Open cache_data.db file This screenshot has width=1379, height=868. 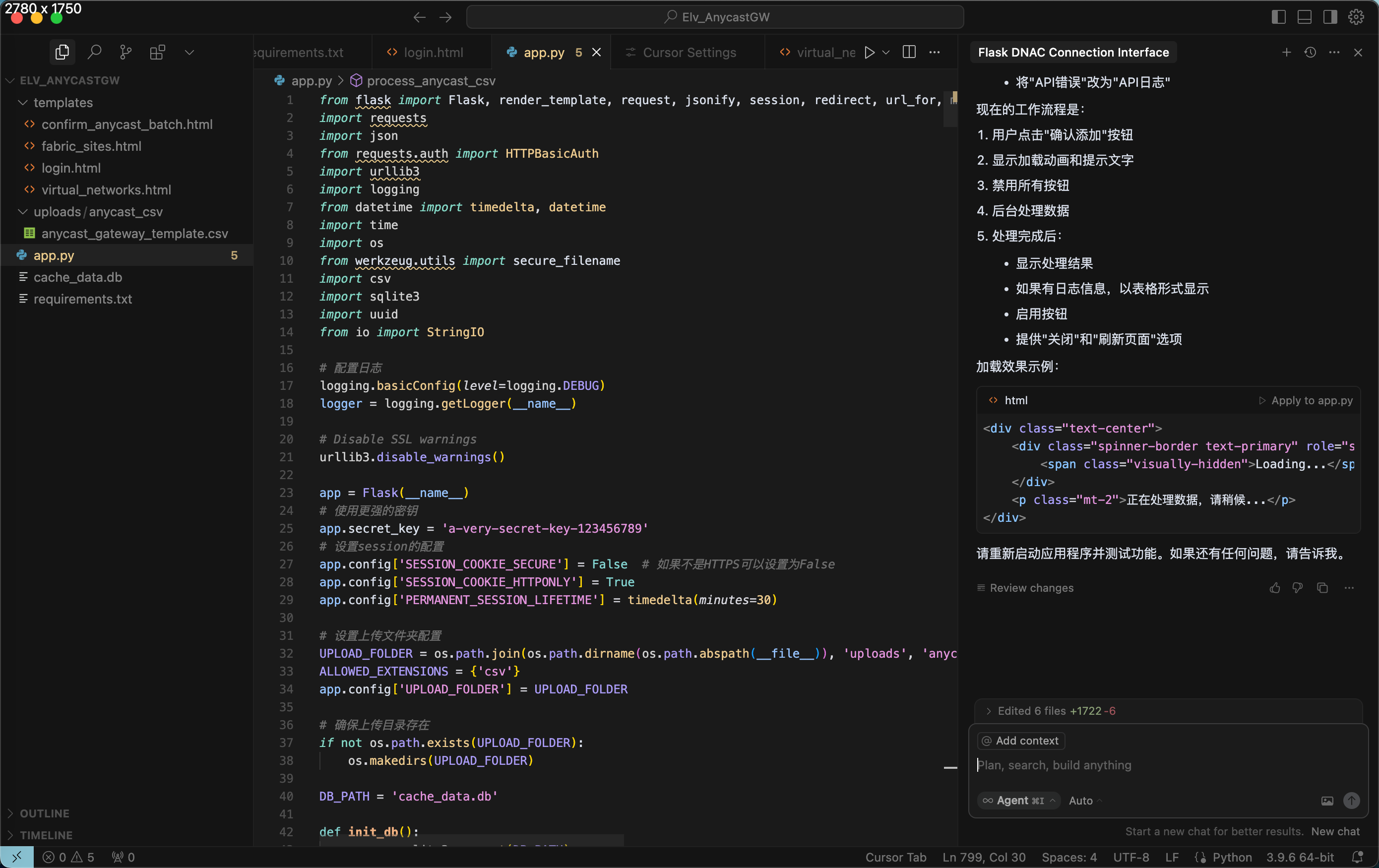coord(126,277)
